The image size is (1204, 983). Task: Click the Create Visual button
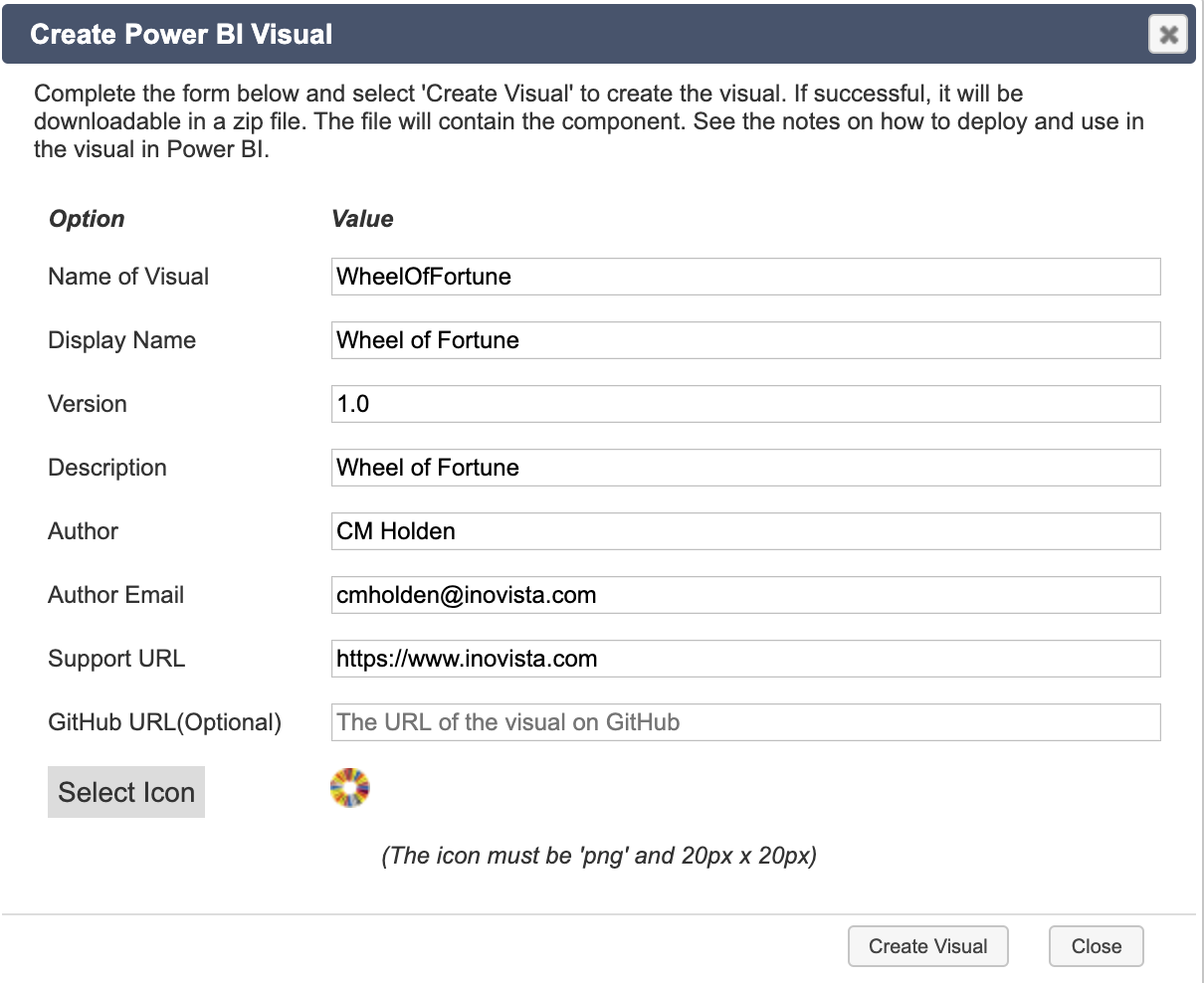[927, 946]
